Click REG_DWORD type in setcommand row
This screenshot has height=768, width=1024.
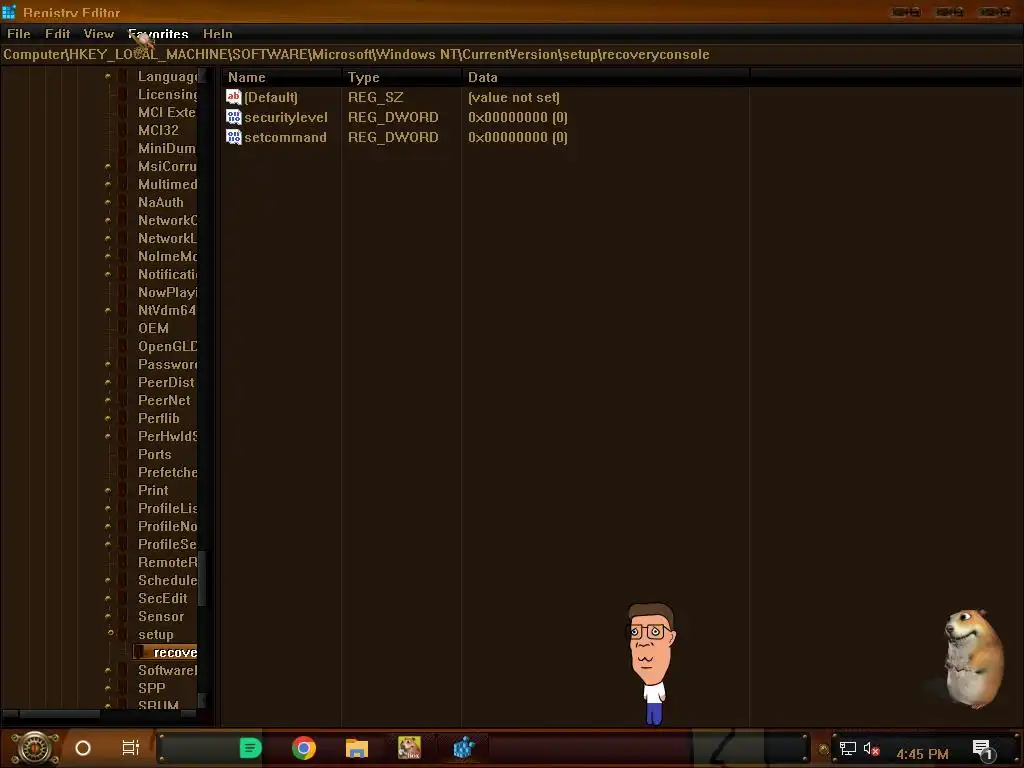pos(393,137)
